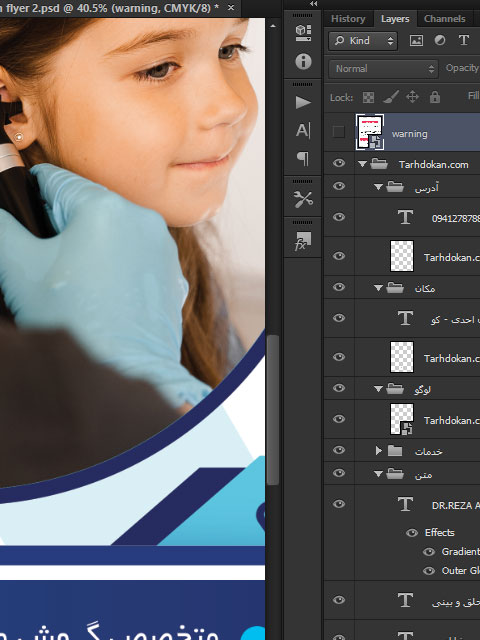Screen dimensions: 480x640
Task: Expand the خدمات group
Action: click(378, 451)
